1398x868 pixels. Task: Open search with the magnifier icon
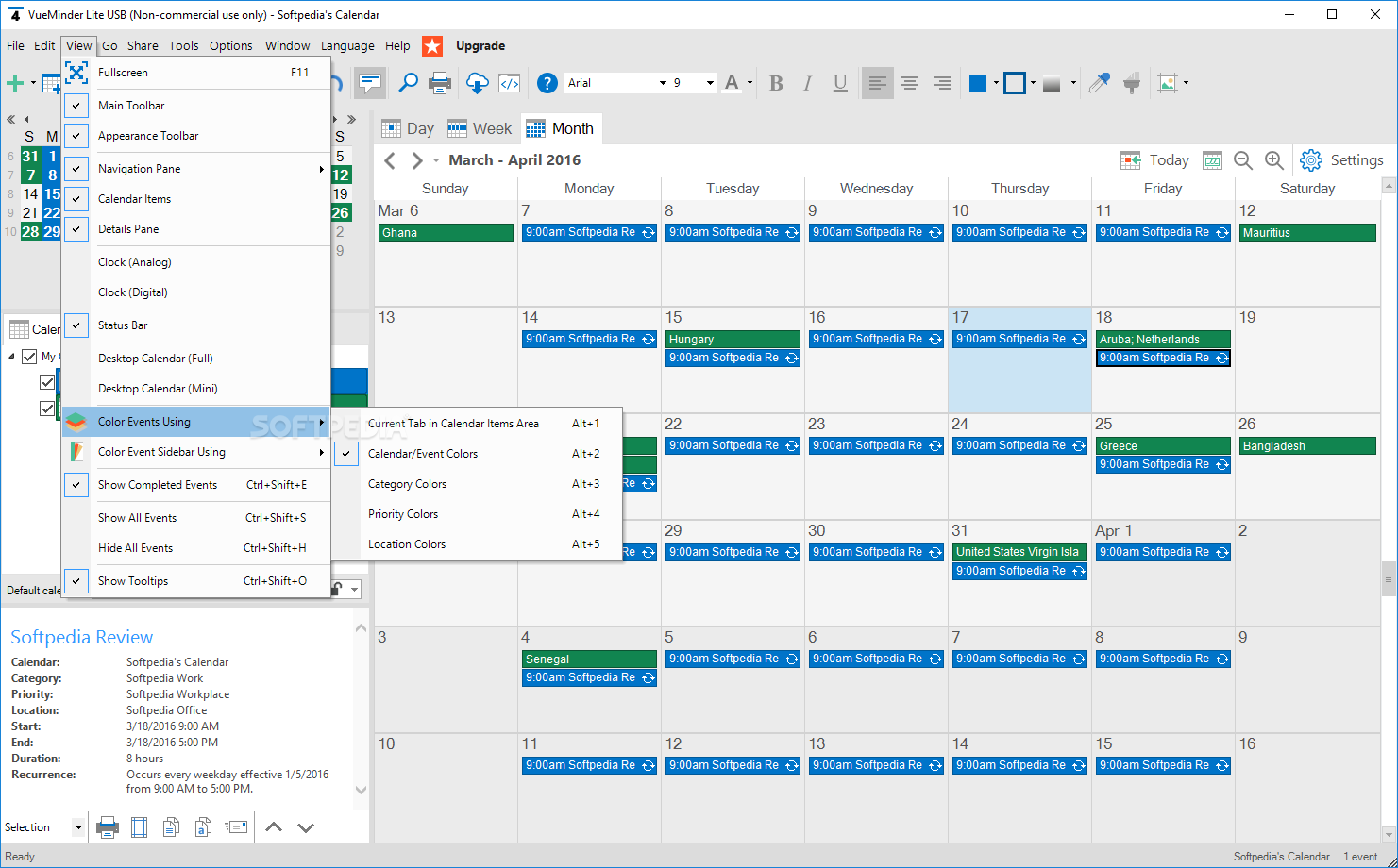coord(408,83)
